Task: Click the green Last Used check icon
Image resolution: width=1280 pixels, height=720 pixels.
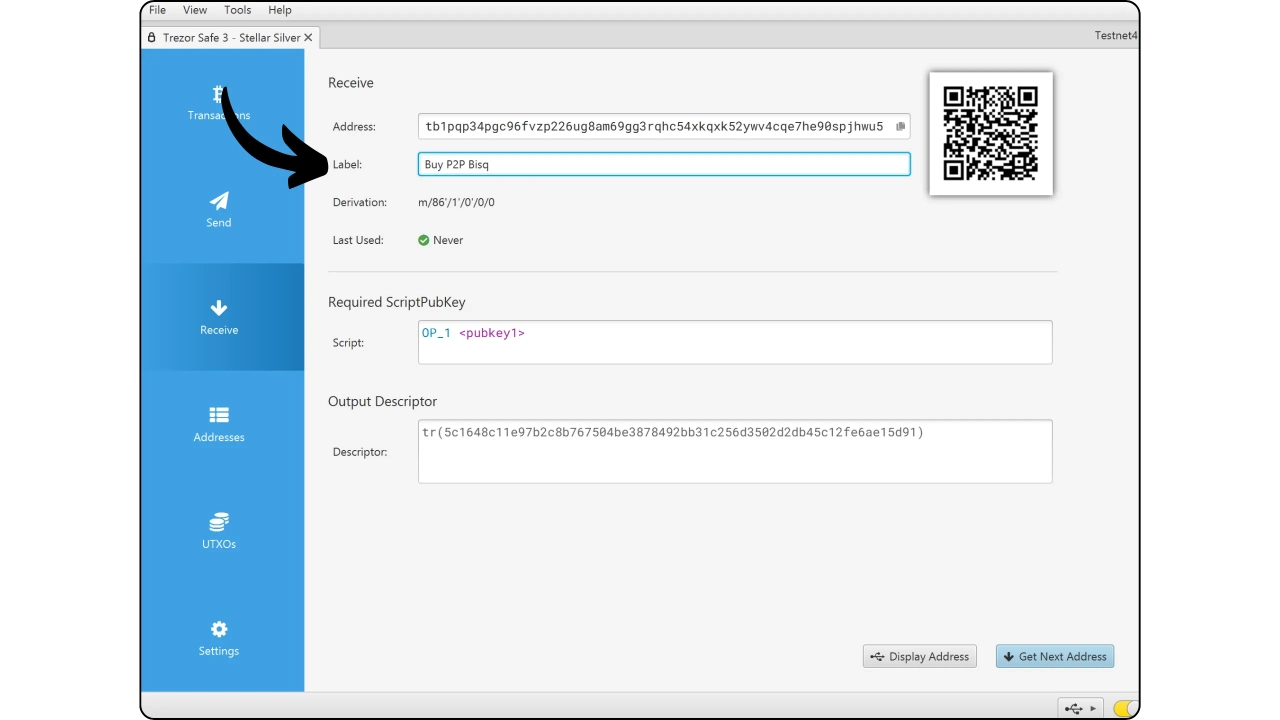Action: (x=424, y=240)
